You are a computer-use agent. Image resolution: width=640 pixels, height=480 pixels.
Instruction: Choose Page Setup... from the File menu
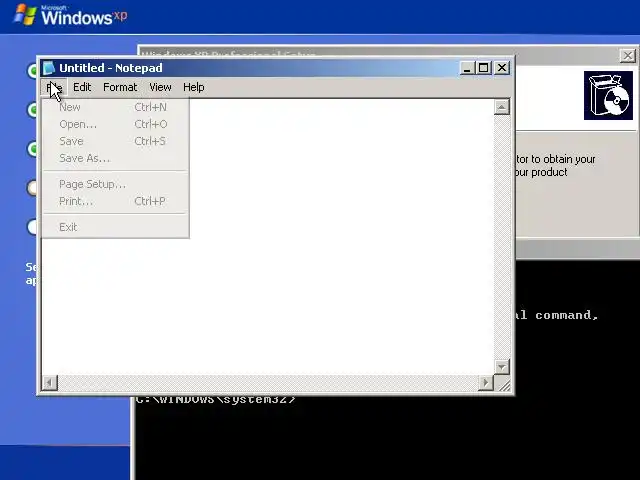tap(116, 184)
